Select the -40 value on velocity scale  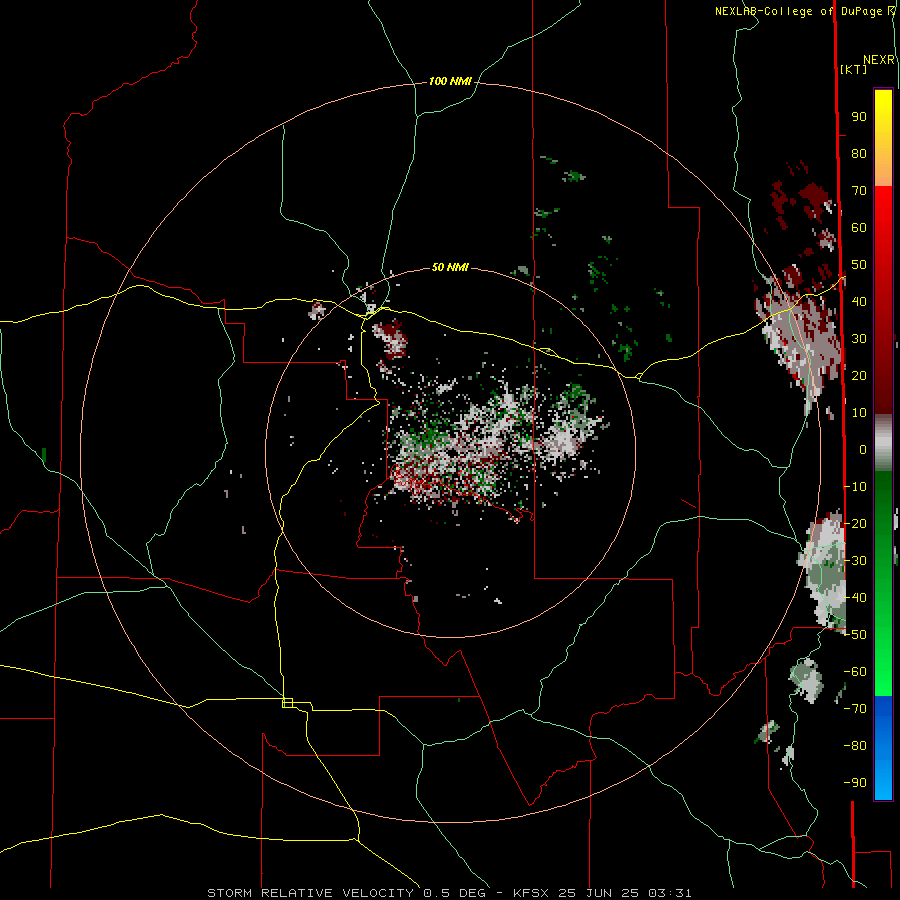(855, 598)
